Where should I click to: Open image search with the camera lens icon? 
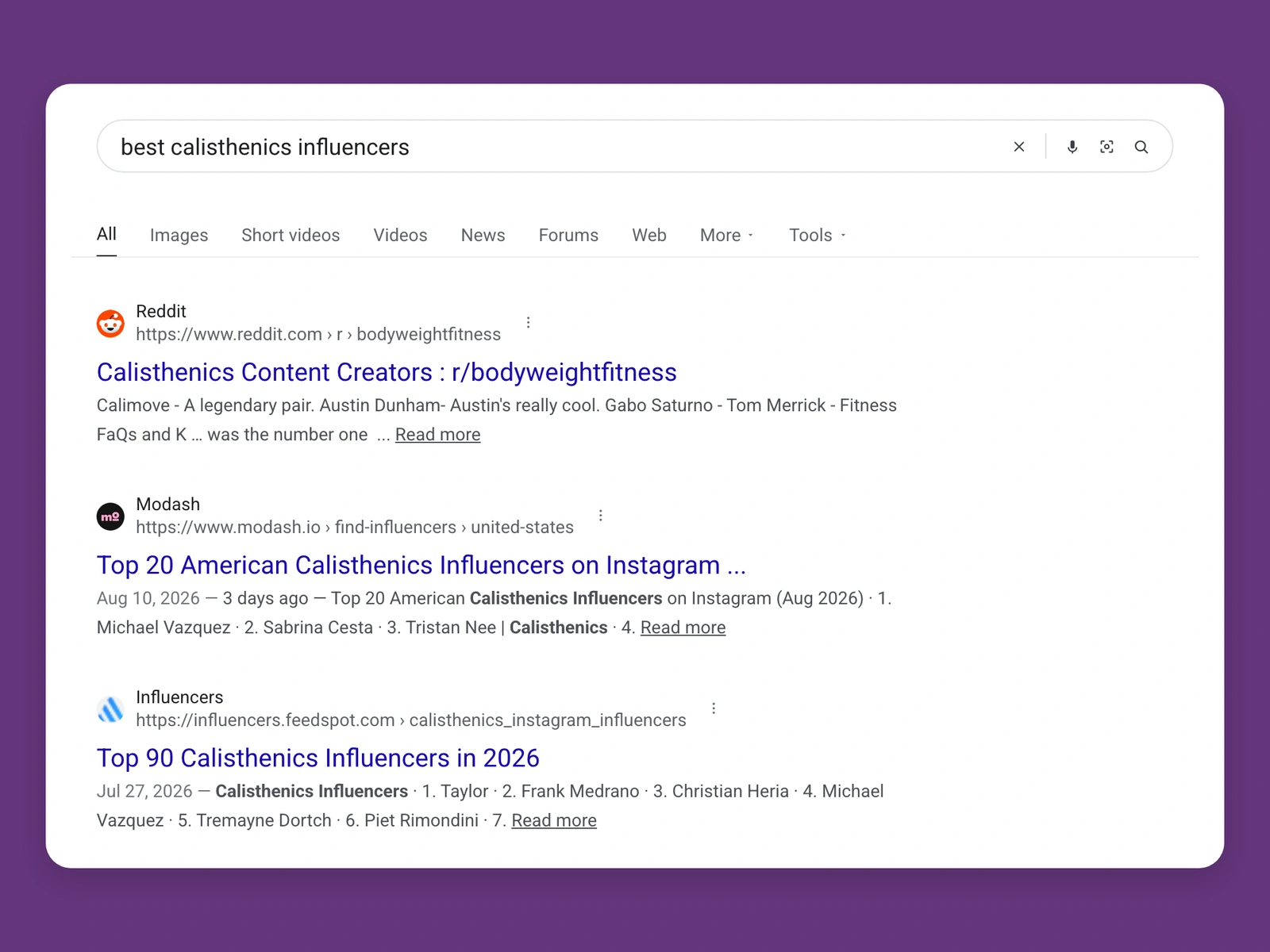coord(1106,147)
